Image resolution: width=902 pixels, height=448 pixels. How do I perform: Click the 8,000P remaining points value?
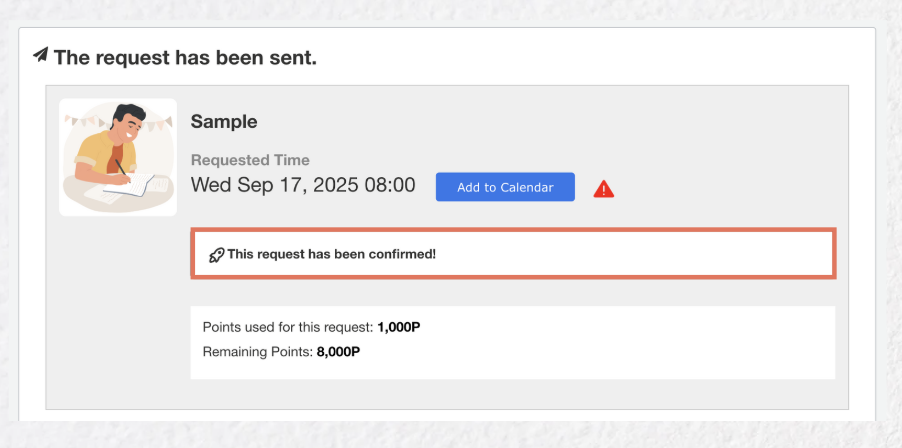tap(338, 352)
